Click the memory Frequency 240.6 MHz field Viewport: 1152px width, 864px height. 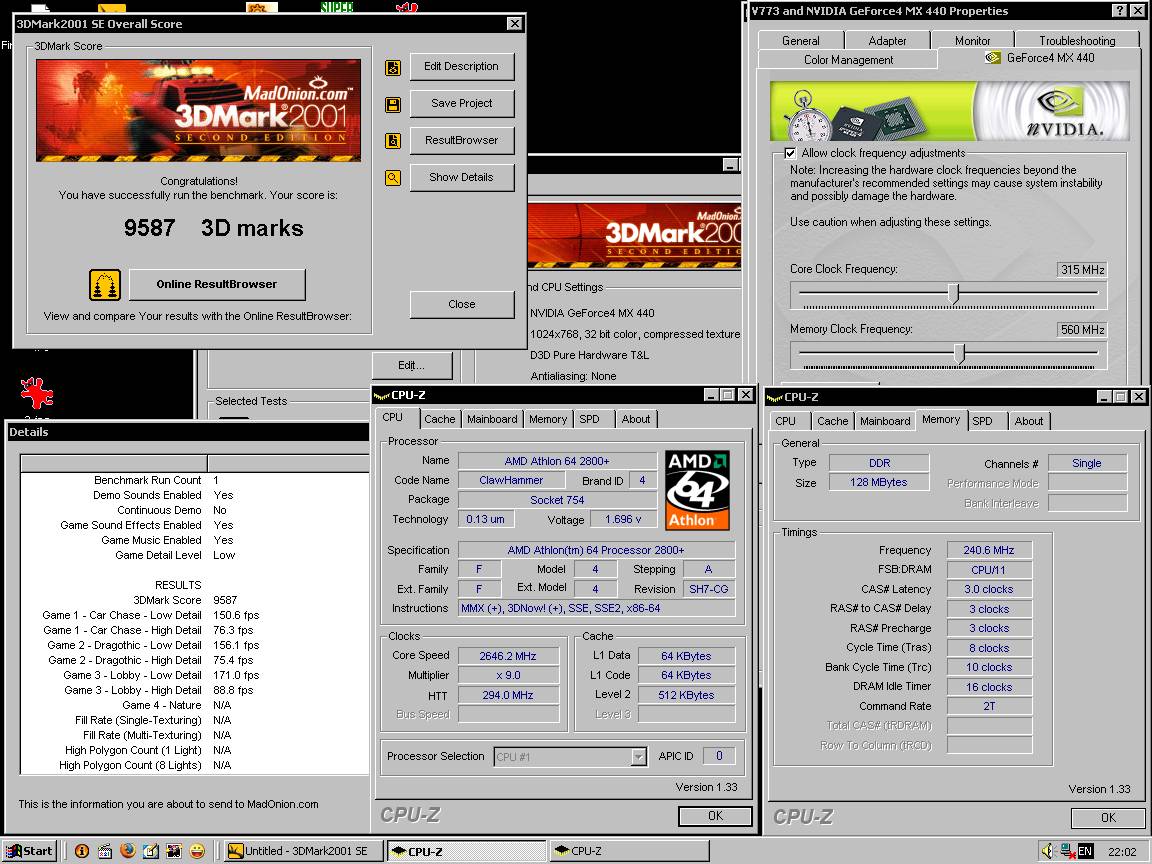coord(989,550)
